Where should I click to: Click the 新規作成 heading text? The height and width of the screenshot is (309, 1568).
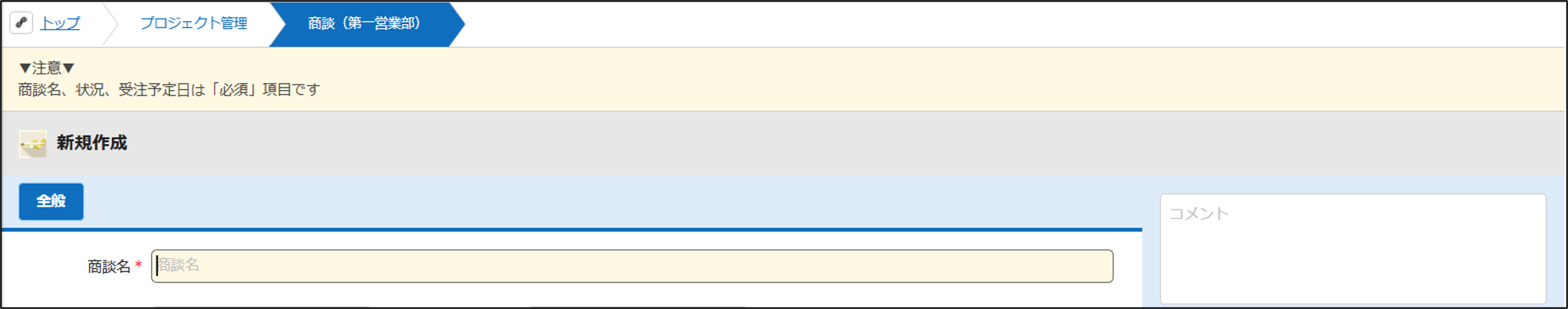coord(92,143)
